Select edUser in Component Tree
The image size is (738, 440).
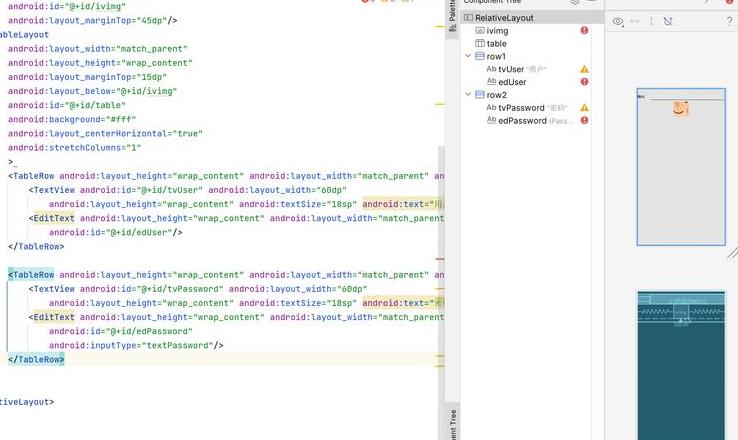(512, 82)
